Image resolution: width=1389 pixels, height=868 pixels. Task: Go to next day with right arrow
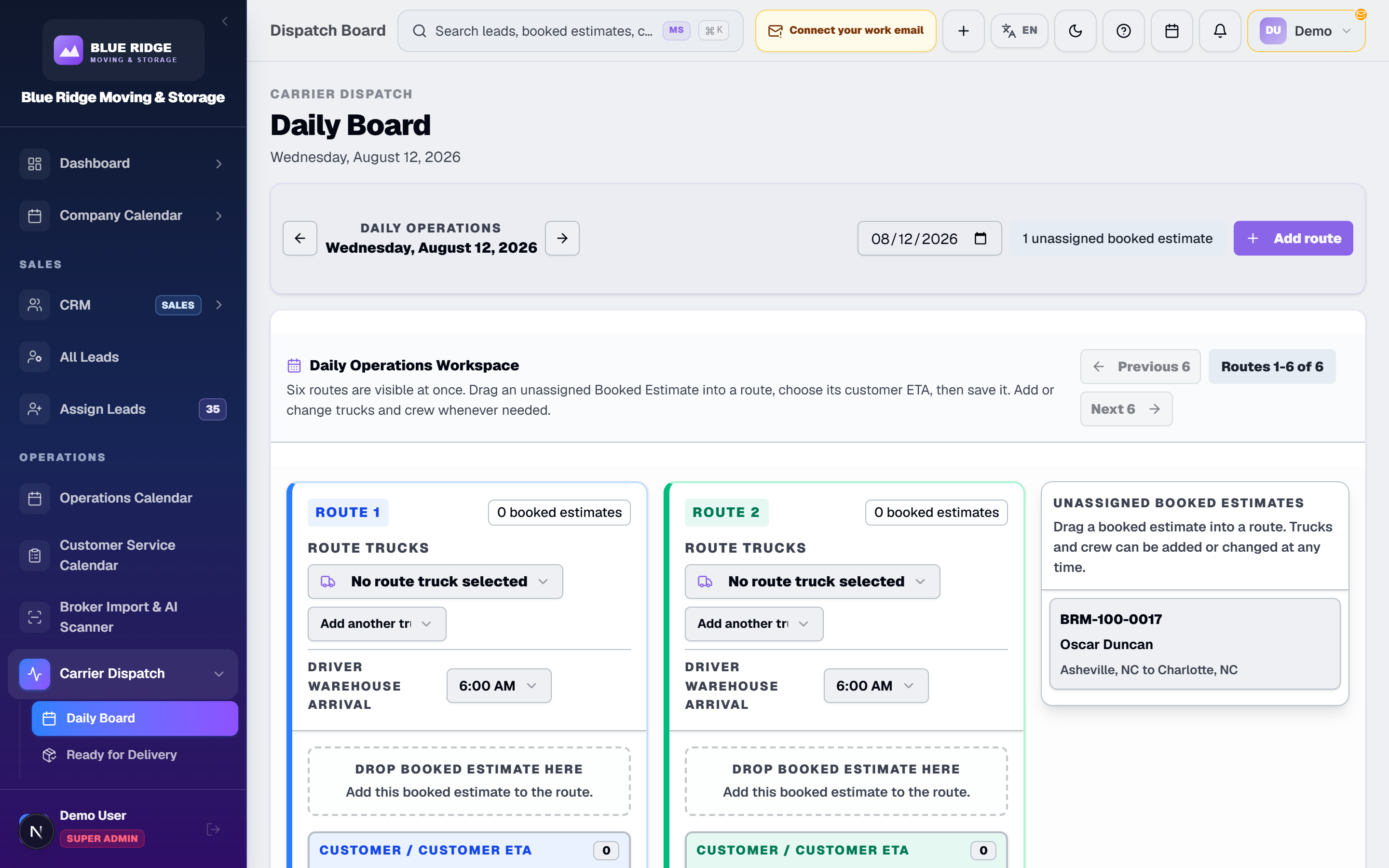[562, 238]
